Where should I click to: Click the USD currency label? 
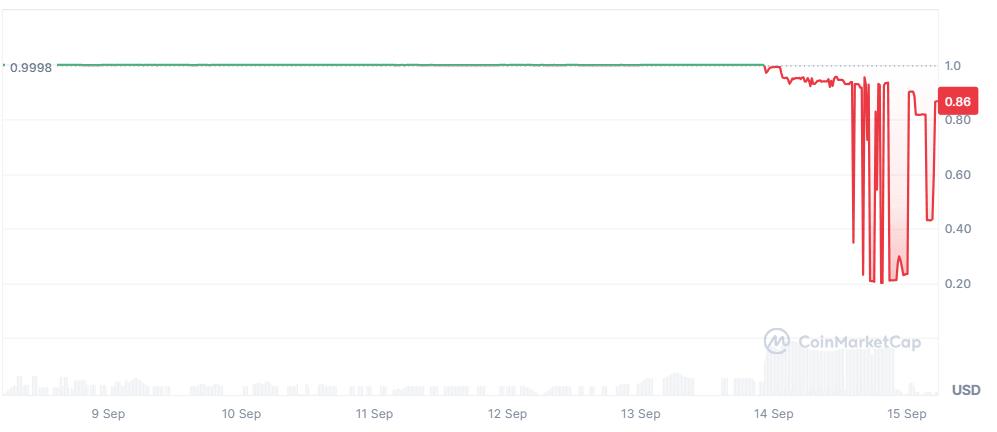[x=965, y=389]
